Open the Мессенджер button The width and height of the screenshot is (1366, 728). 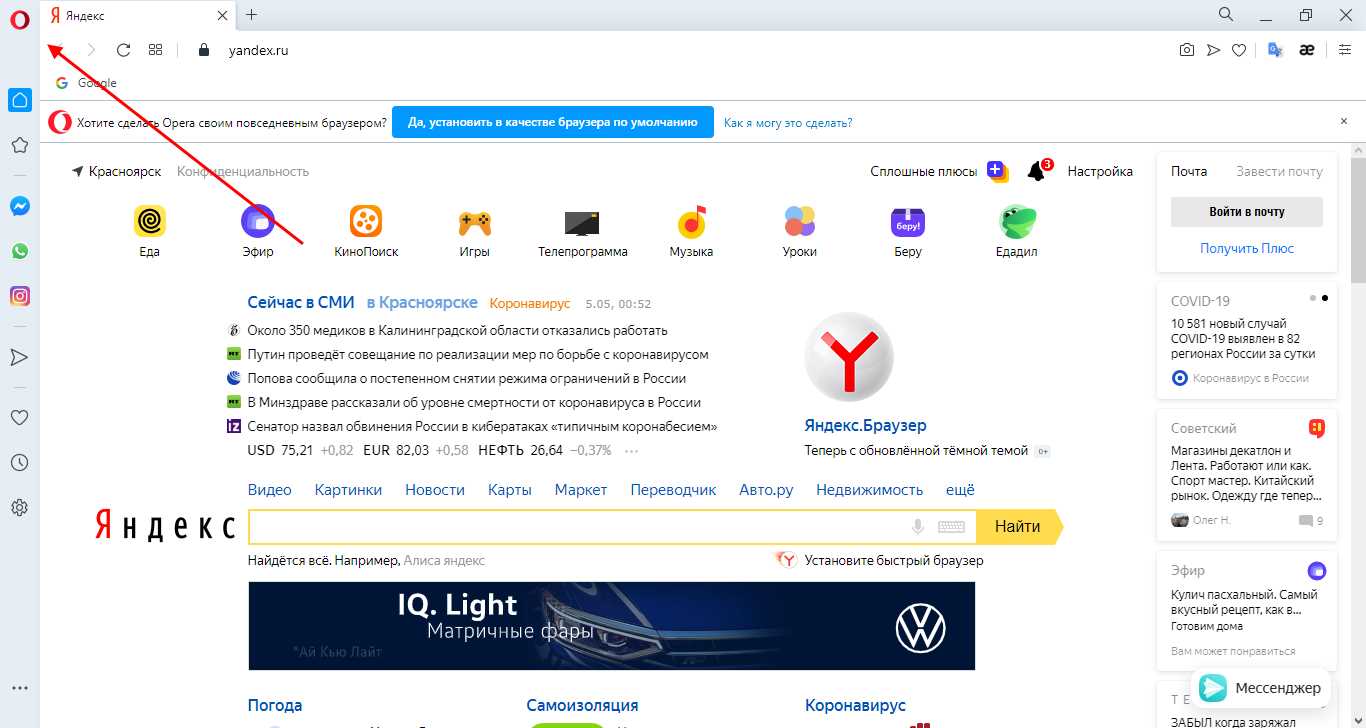(1261, 688)
